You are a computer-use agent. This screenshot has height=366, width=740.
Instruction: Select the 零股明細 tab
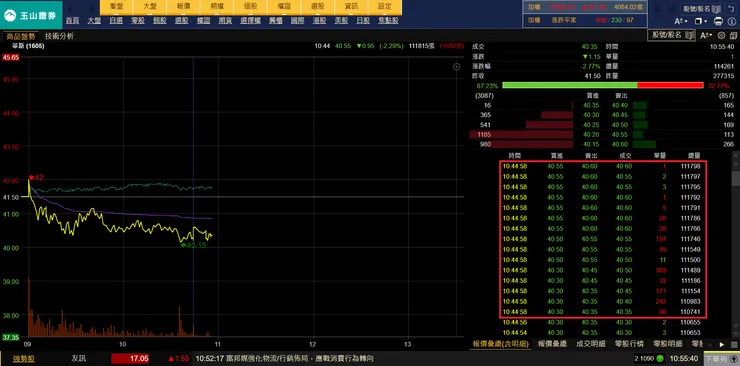pos(667,344)
